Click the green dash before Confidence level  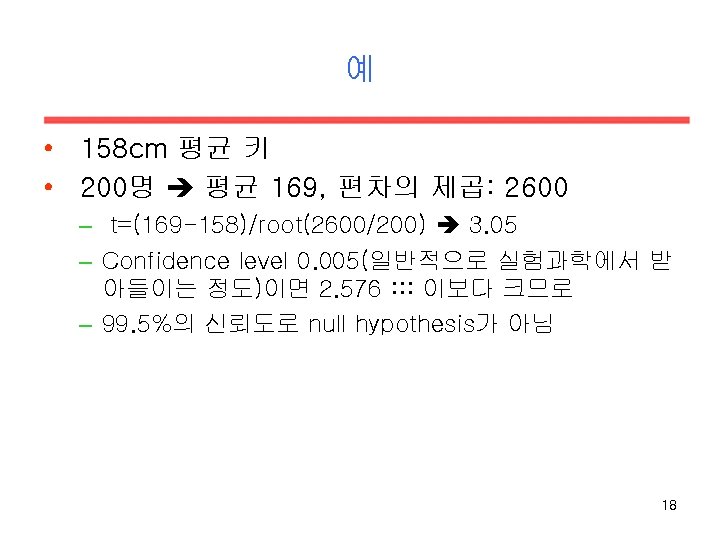pos(85,263)
